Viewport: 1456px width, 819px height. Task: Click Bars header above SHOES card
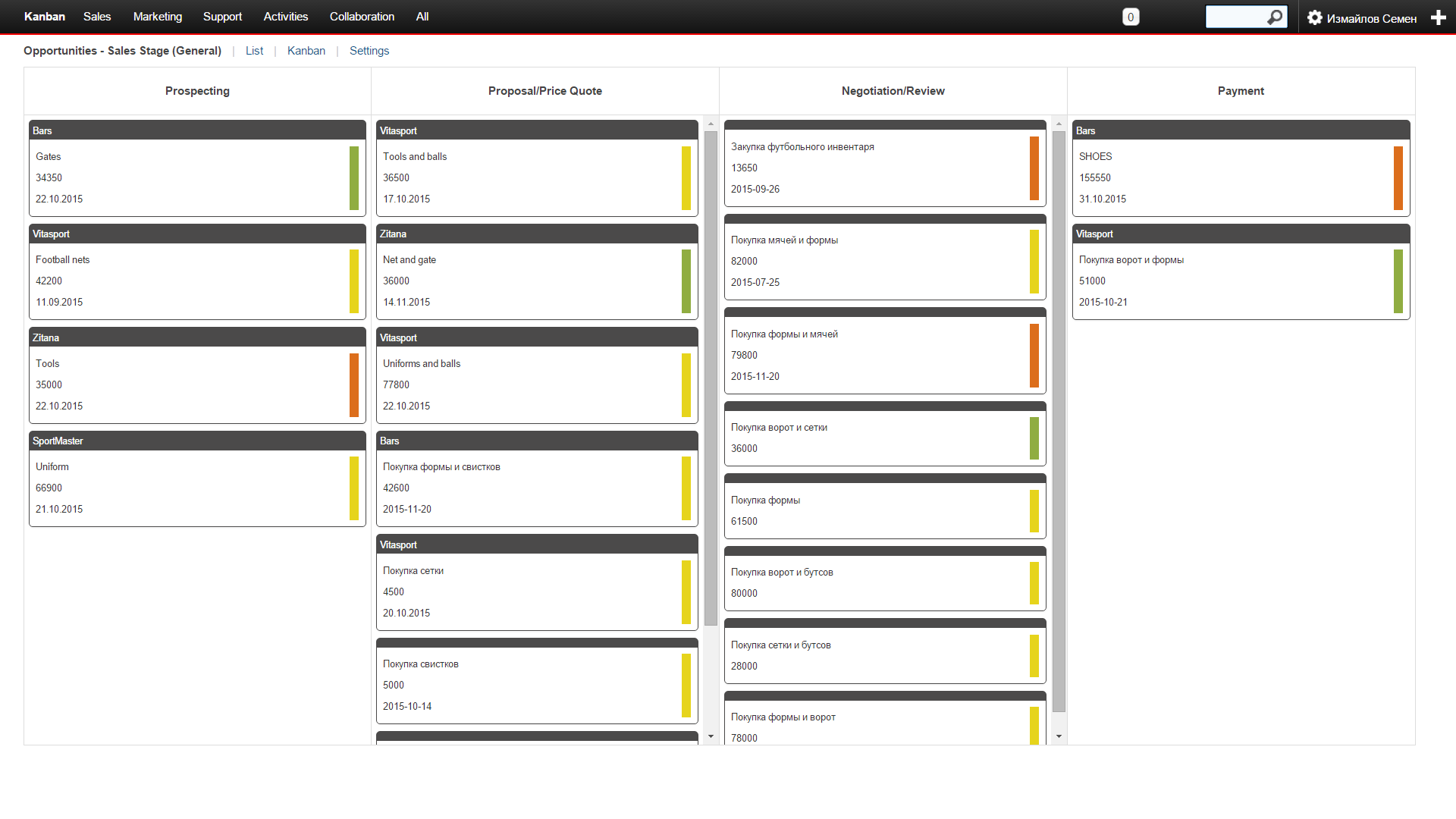pyautogui.click(x=1241, y=130)
